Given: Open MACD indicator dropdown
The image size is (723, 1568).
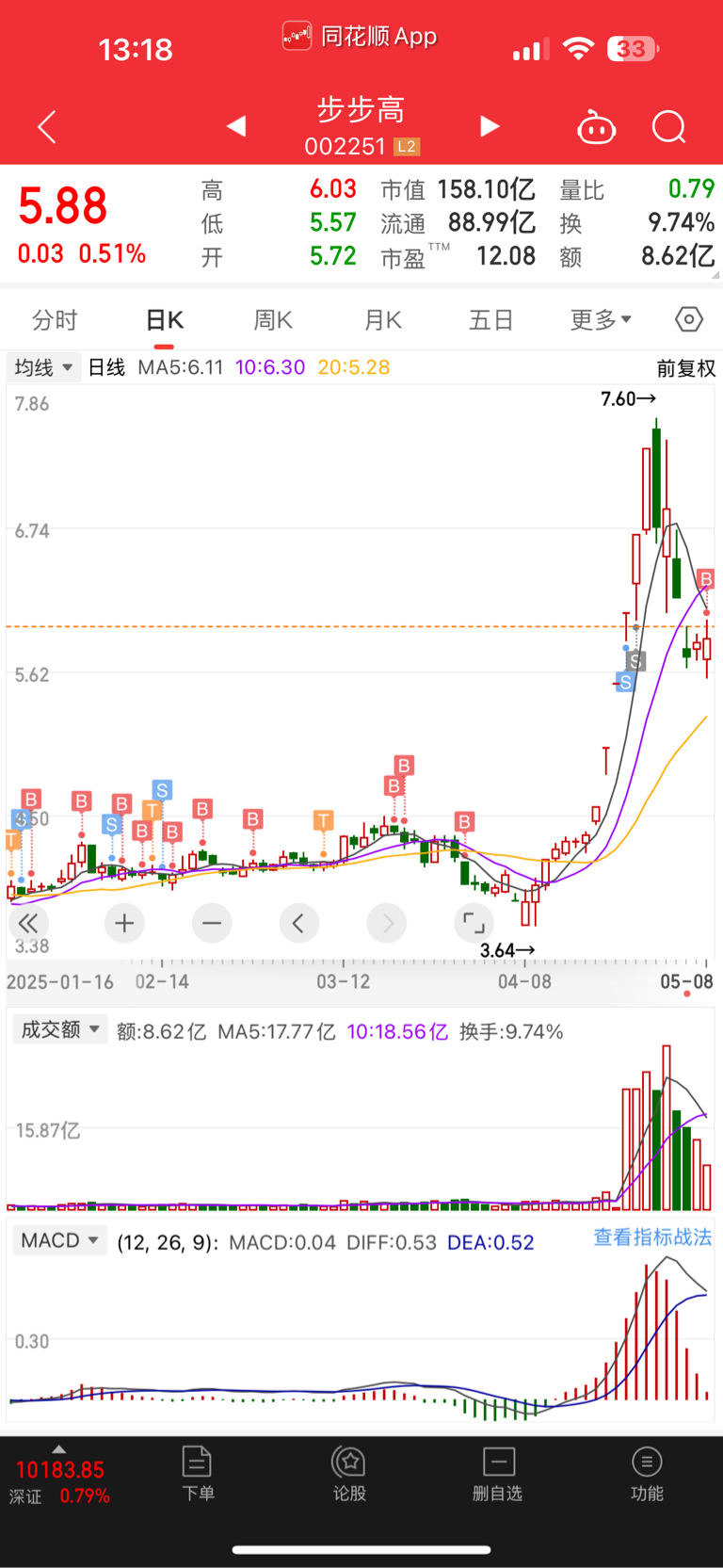Looking at the screenshot, I should 59,1240.
